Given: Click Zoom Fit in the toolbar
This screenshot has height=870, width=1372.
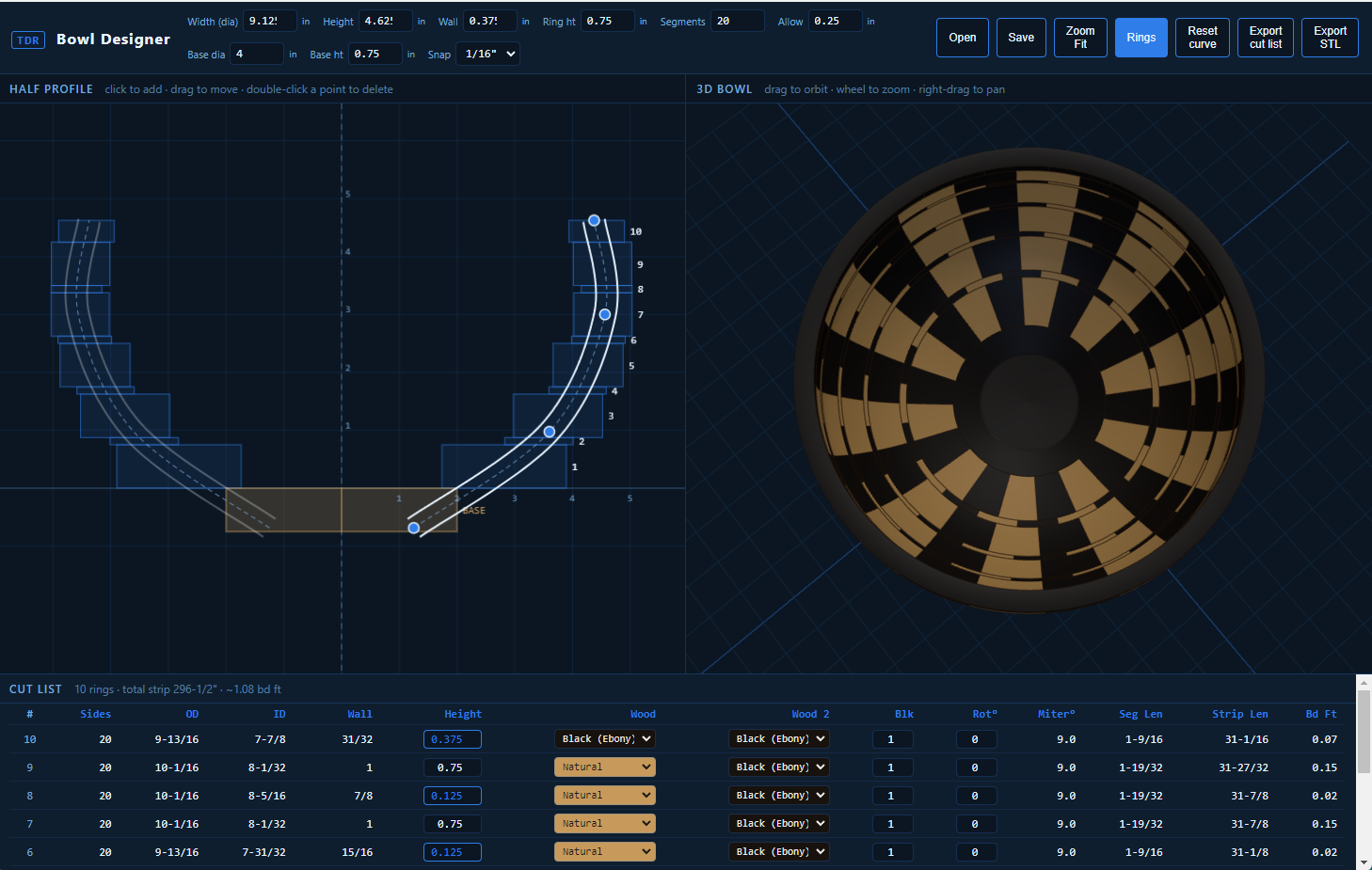Looking at the screenshot, I should [1080, 38].
